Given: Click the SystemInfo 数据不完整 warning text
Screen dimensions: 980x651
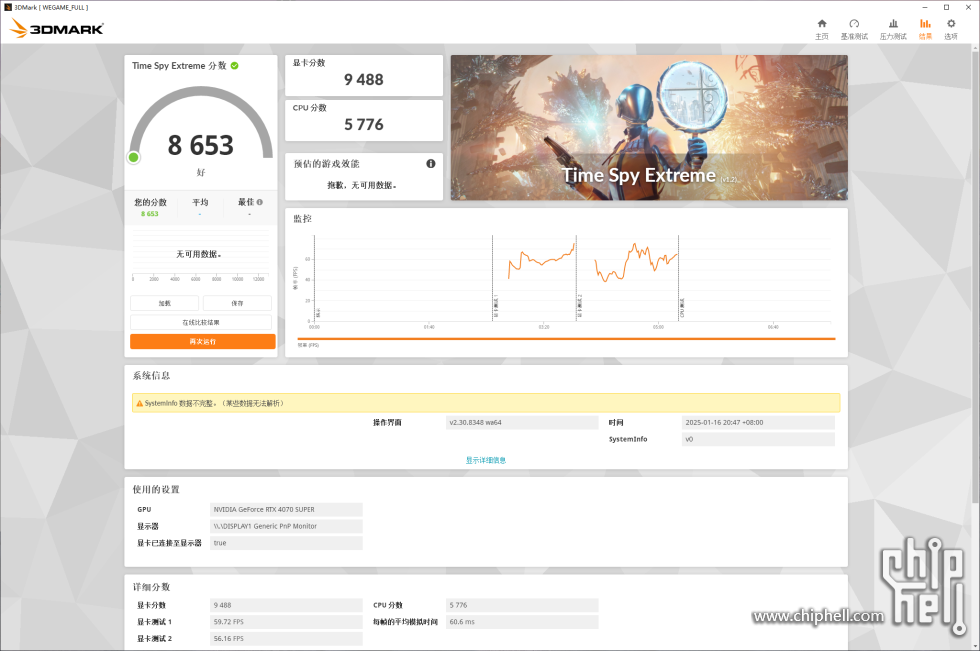Looking at the screenshot, I should 214,404.
